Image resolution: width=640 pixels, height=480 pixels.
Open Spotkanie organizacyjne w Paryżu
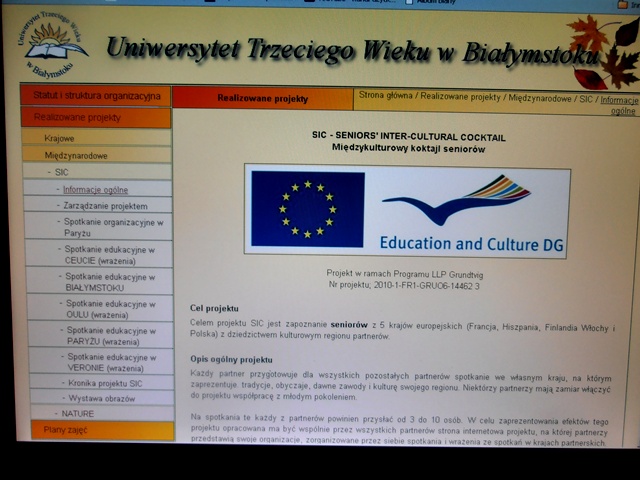pyautogui.click(x=113, y=226)
